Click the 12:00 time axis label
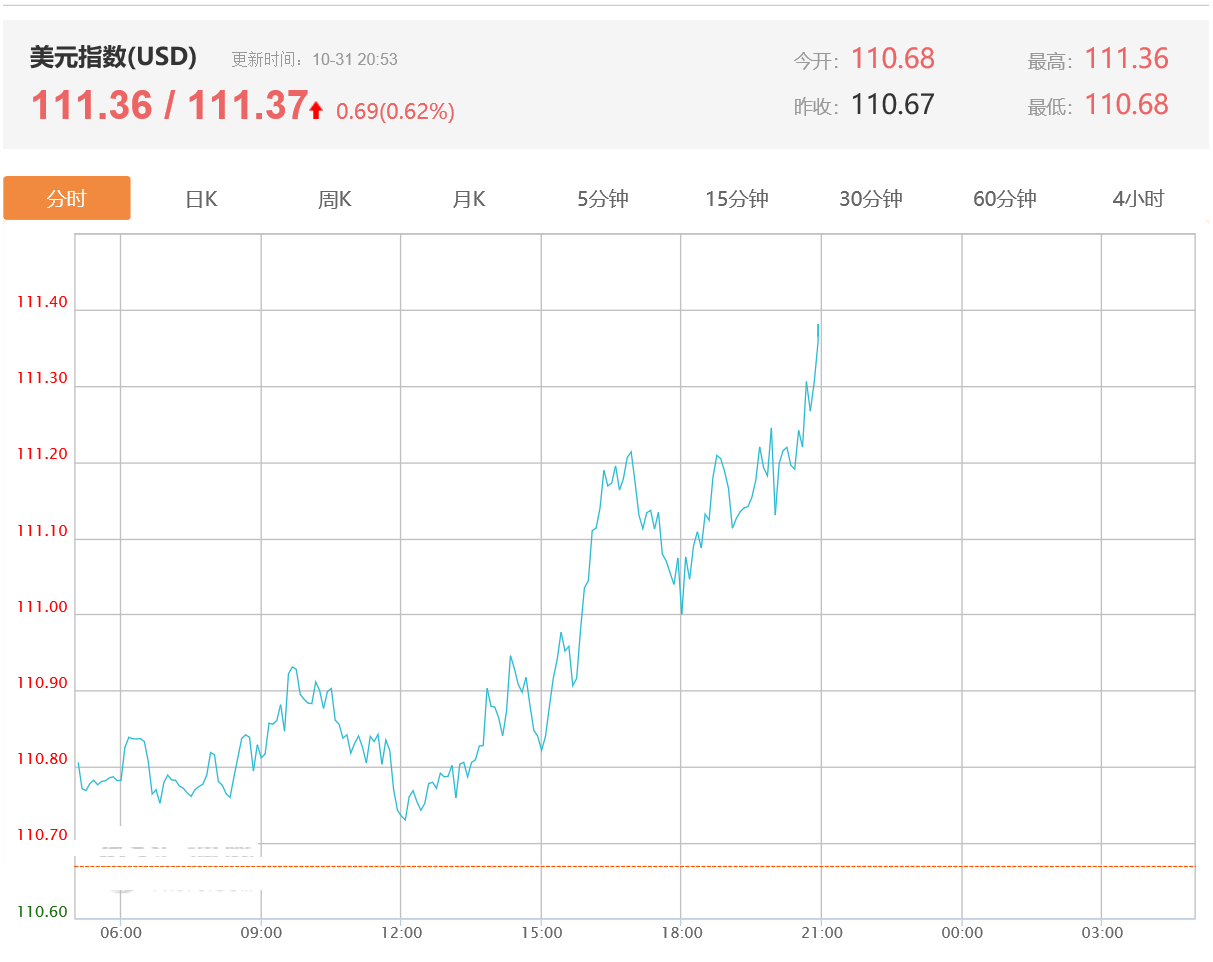The image size is (1213, 962). coord(401,933)
